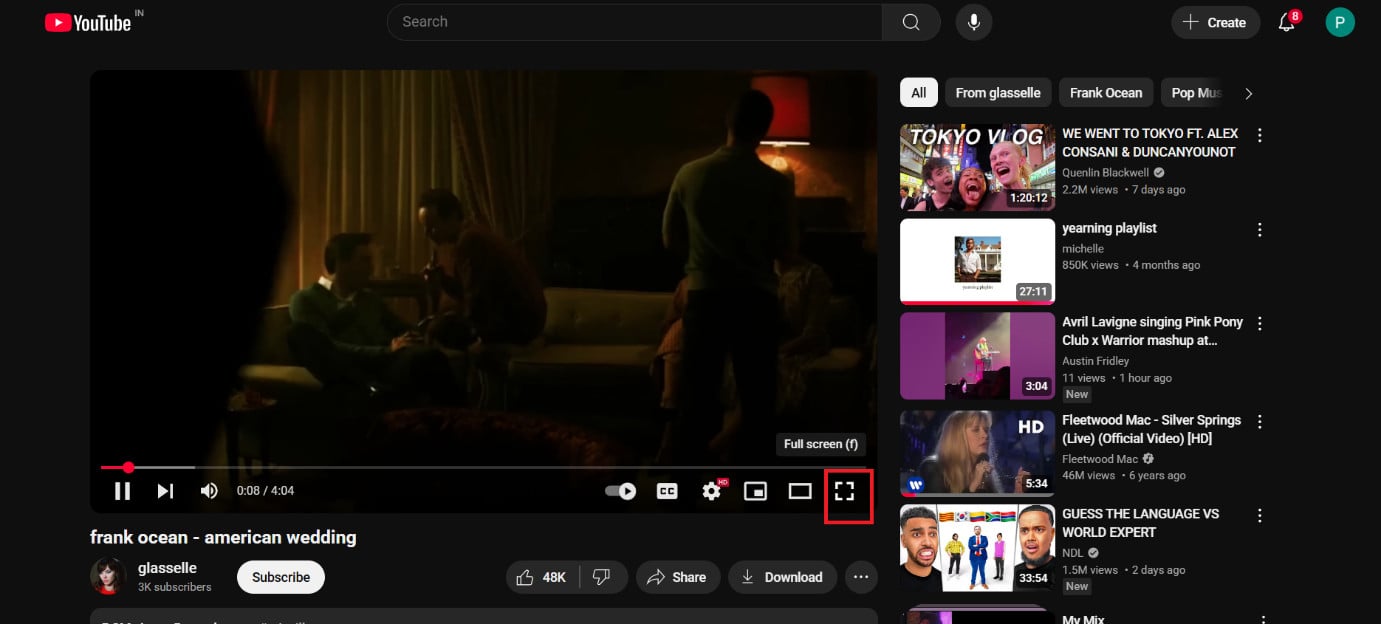Click the WE WENT TO TOKYO title

click(1150, 142)
